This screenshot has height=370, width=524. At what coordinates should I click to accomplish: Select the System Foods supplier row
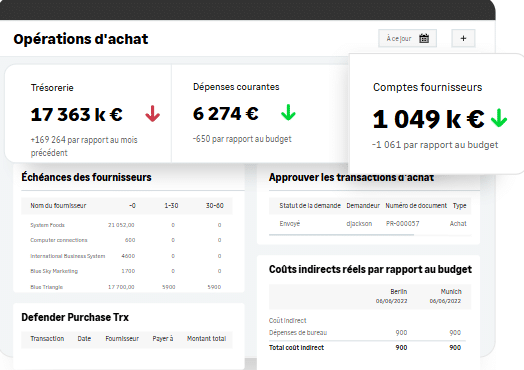[x=127, y=225]
